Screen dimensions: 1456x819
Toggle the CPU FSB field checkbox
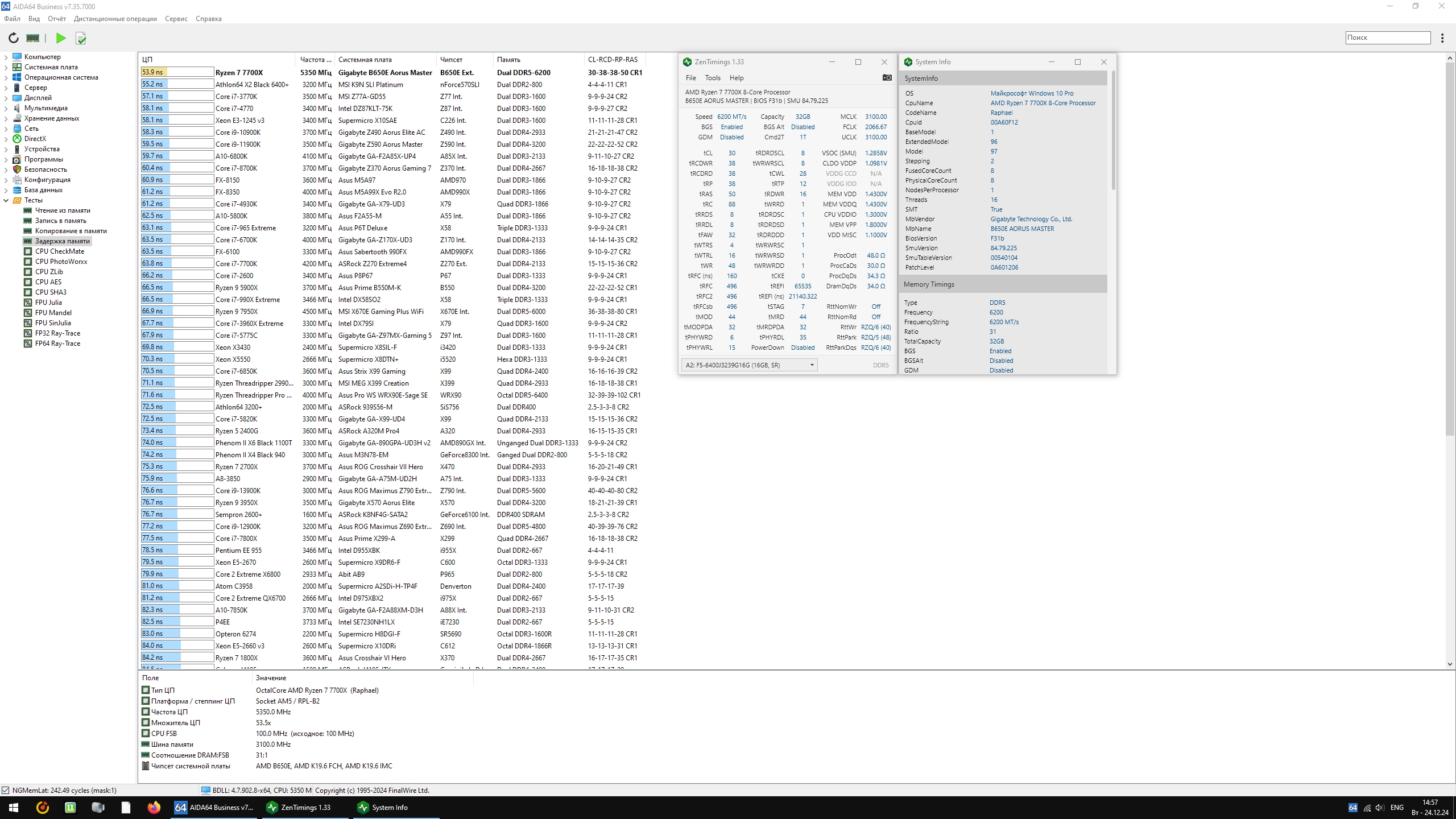pyautogui.click(x=146, y=733)
